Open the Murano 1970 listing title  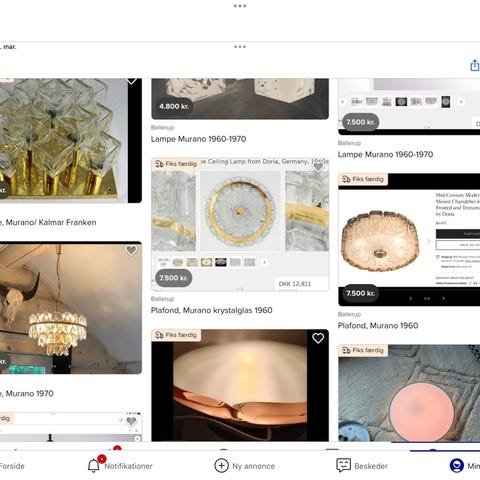[27, 394]
